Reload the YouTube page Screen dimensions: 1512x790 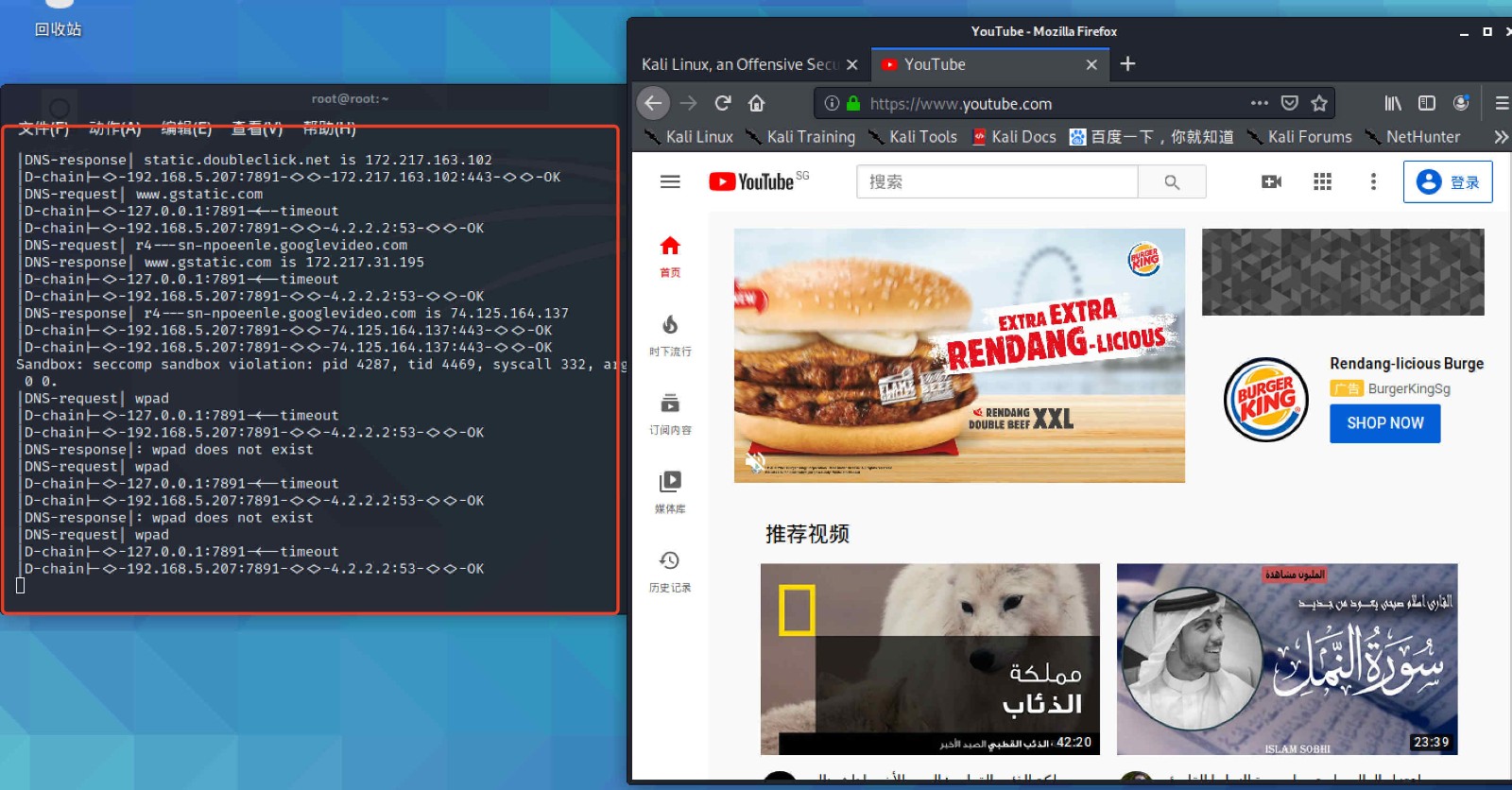(723, 103)
